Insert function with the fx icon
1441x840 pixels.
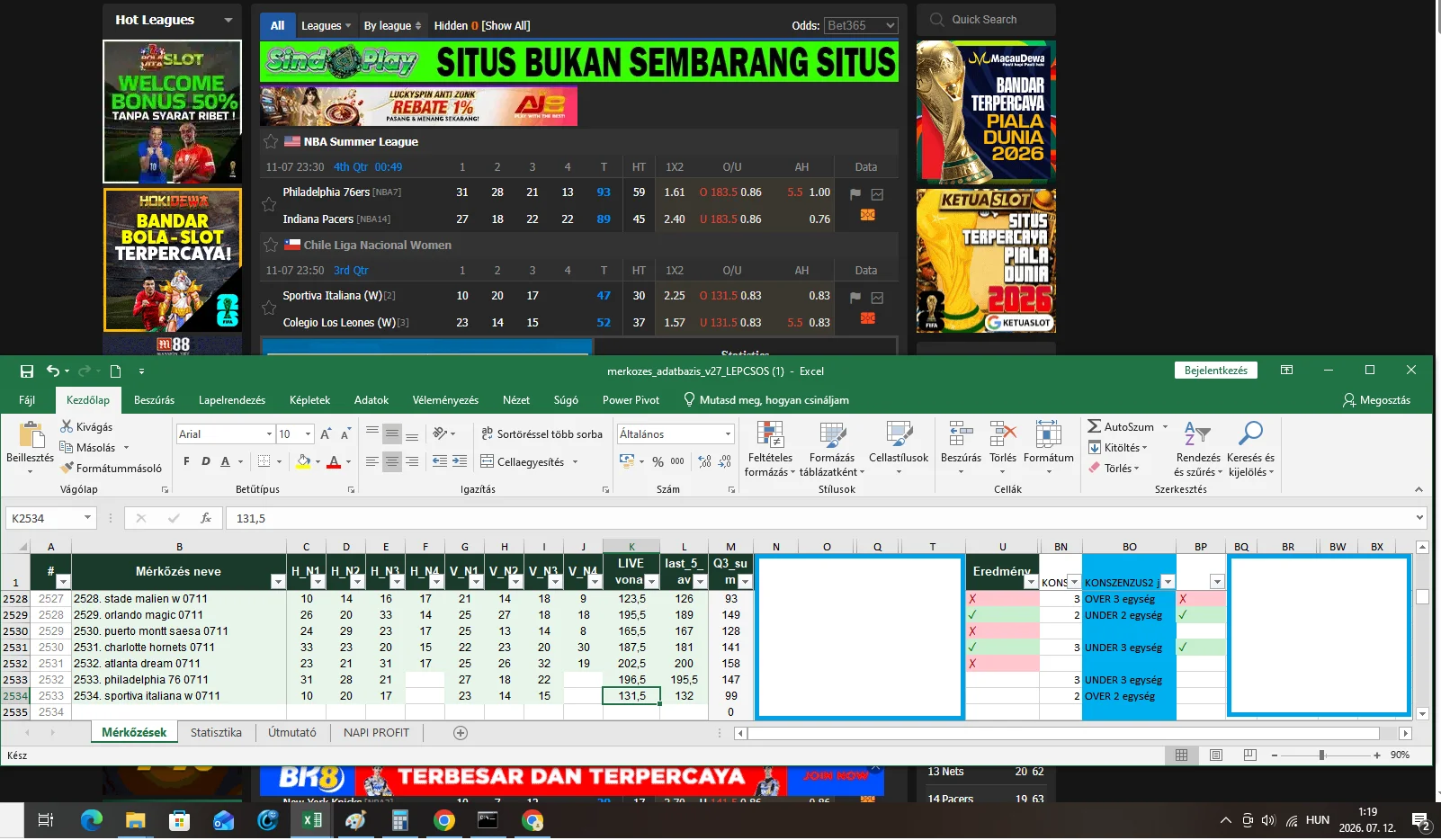(206, 518)
